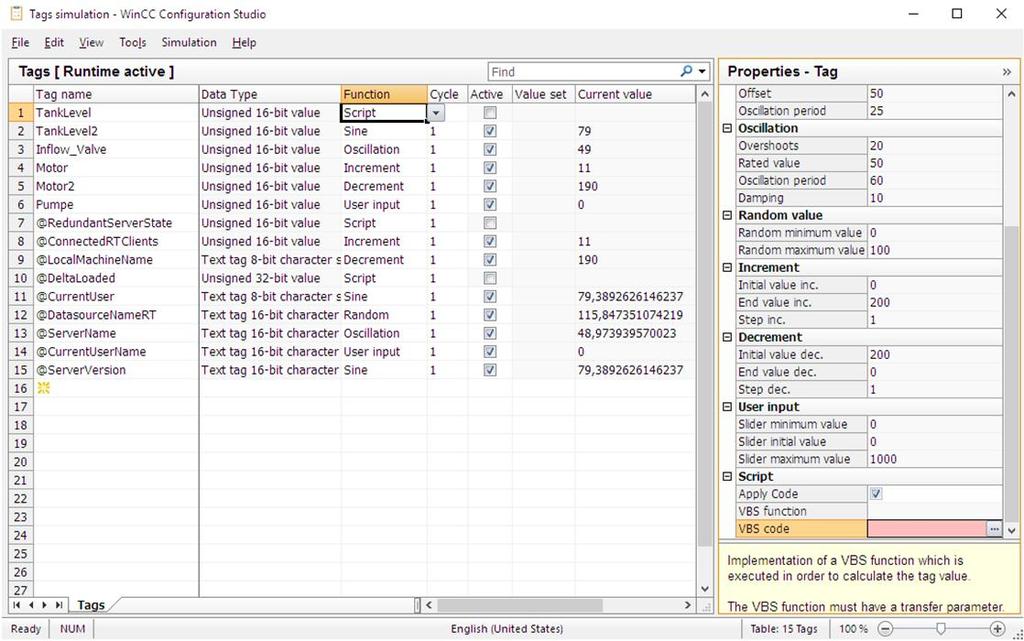The image size is (1024, 641).
Task: Enable Active checkbox for @DeltaLoaded
Action: pyautogui.click(x=490, y=278)
